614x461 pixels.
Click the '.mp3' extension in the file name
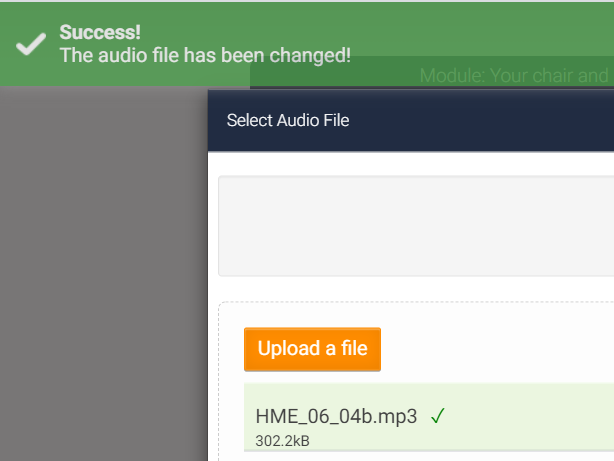pyautogui.click(x=398, y=417)
